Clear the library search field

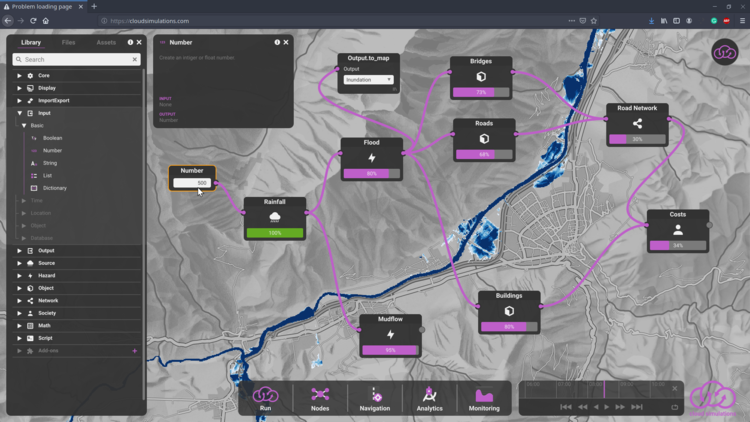pos(134,59)
